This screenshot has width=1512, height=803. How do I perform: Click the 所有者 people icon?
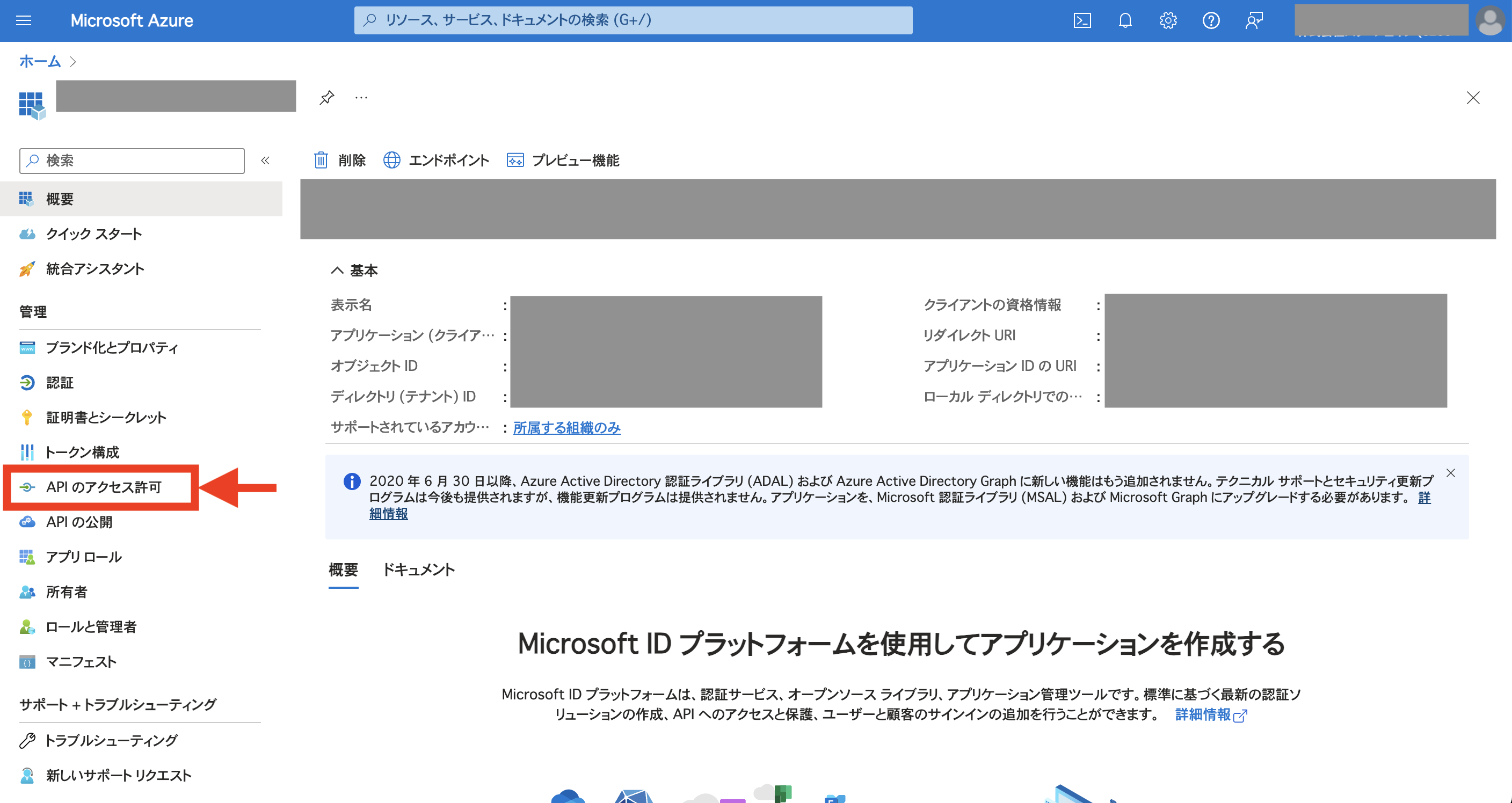coord(27,592)
